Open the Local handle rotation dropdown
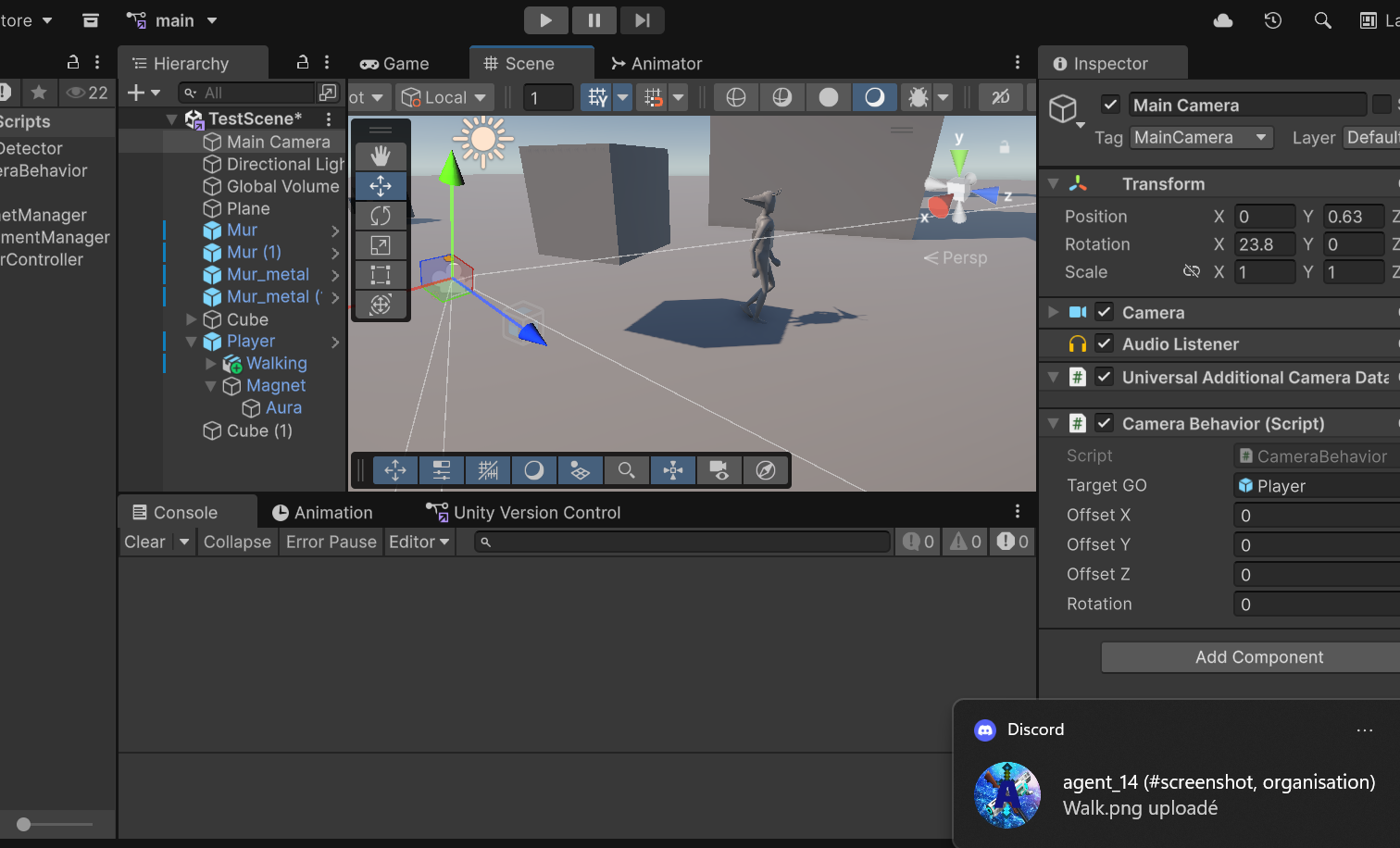Viewport: 1400px width, 848px height. (x=444, y=97)
